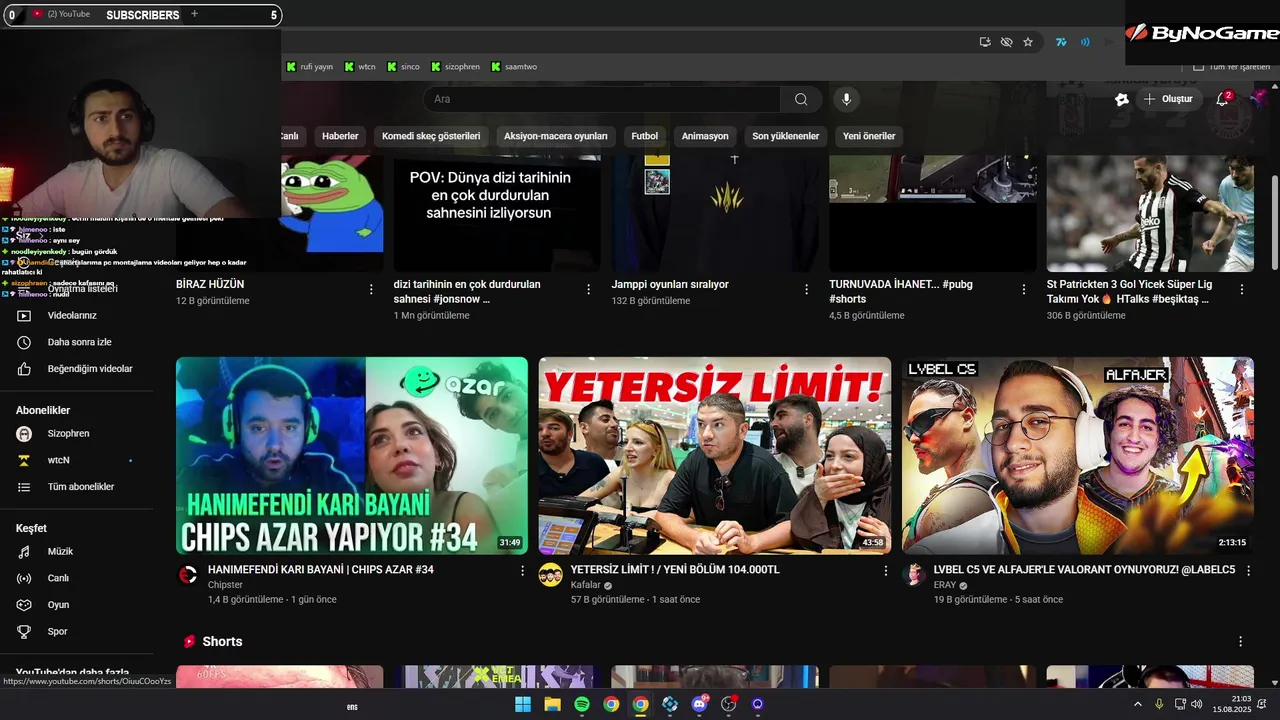The width and height of the screenshot is (1280, 720).
Task: Open options menu for BİRAZ HÜZÜN short
Action: pyautogui.click(x=371, y=289)
